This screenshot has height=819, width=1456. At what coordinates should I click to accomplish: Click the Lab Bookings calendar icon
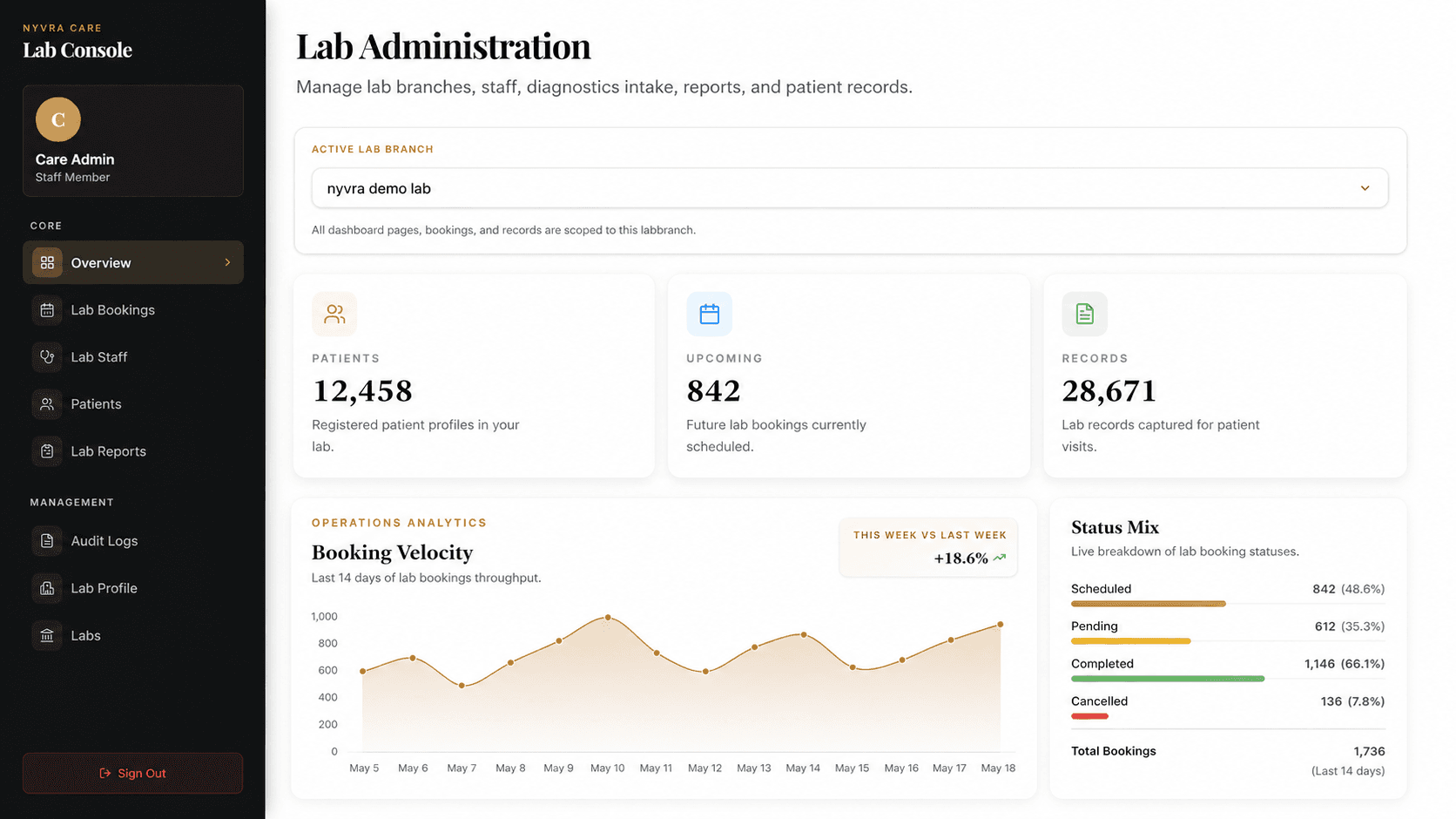pos(47,309)
